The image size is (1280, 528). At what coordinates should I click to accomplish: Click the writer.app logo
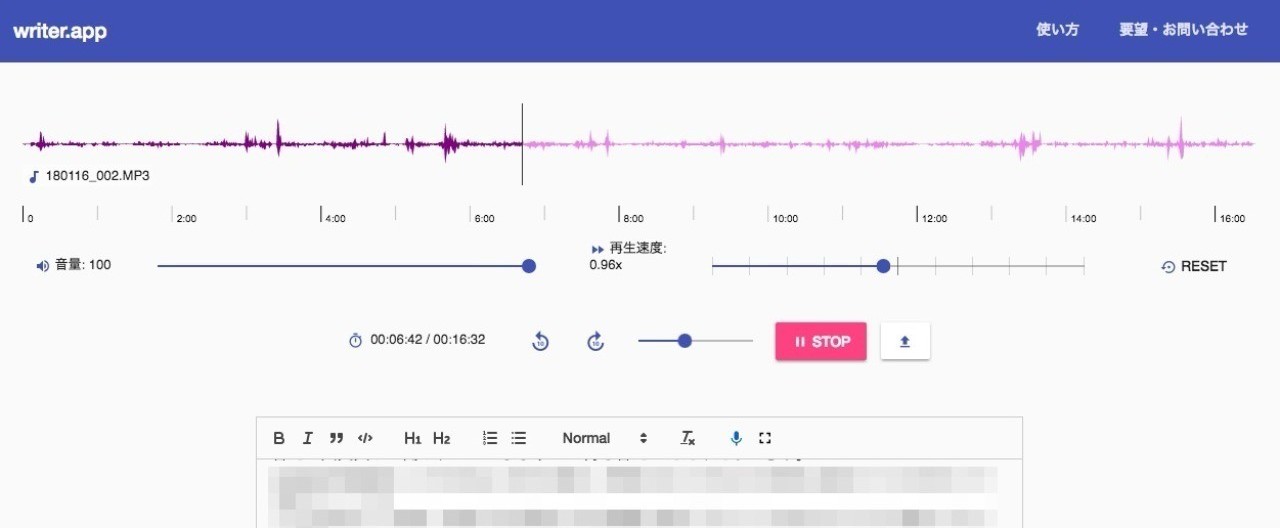[x=60, y=31]
